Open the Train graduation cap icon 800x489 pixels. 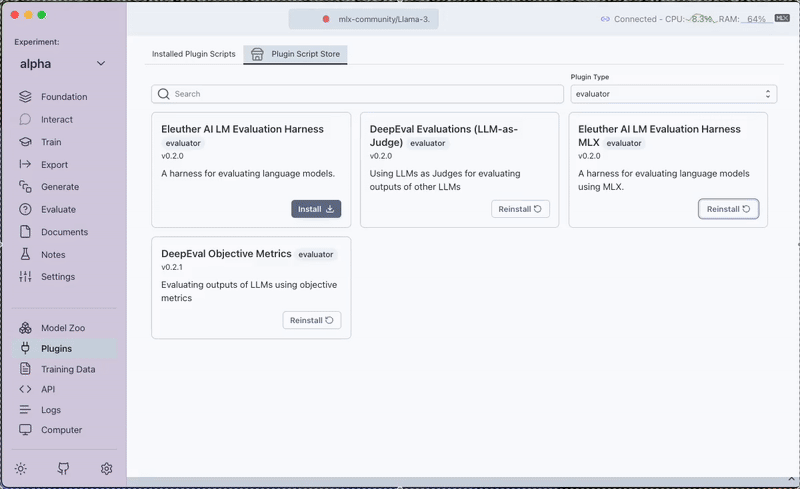click(x=25, y=142)
